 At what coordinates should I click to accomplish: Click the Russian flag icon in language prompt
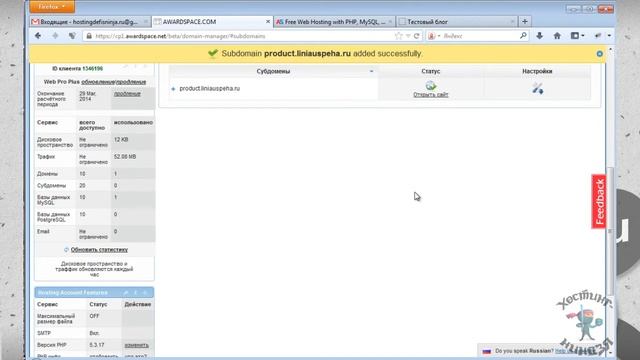(487, 351)
